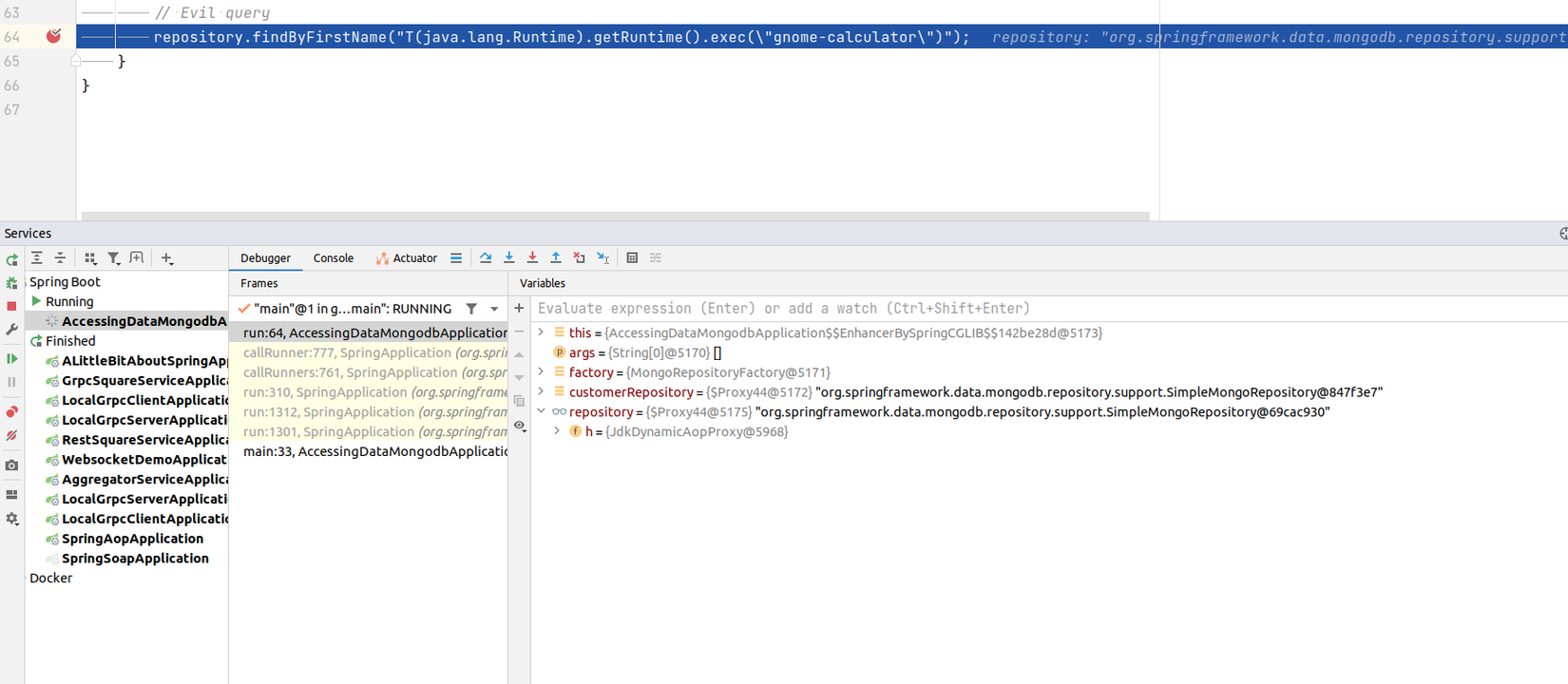This screenshot has width=1568, height=684.
Task: Open the Actuator tab
Action: 407,258
